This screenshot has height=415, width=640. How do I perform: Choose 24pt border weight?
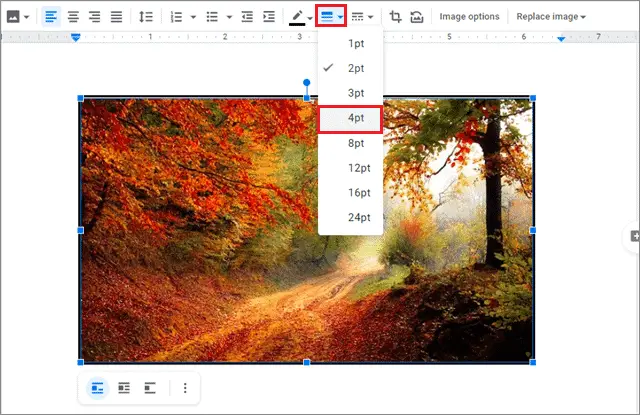351,217
